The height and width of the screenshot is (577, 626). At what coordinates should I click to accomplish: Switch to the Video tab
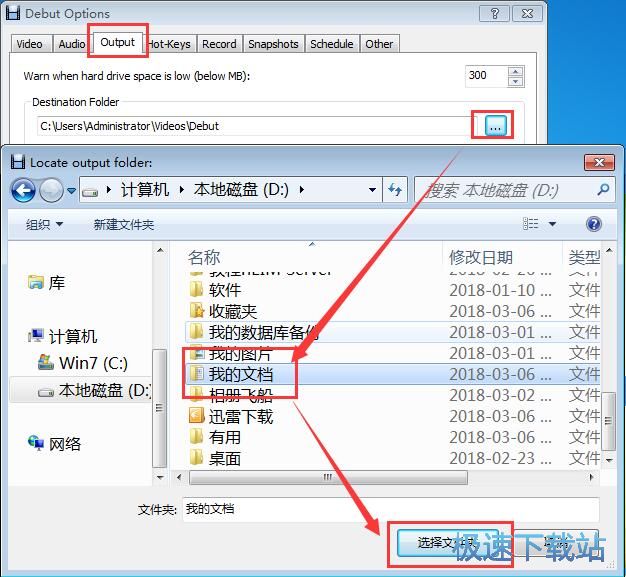point(32,44)
